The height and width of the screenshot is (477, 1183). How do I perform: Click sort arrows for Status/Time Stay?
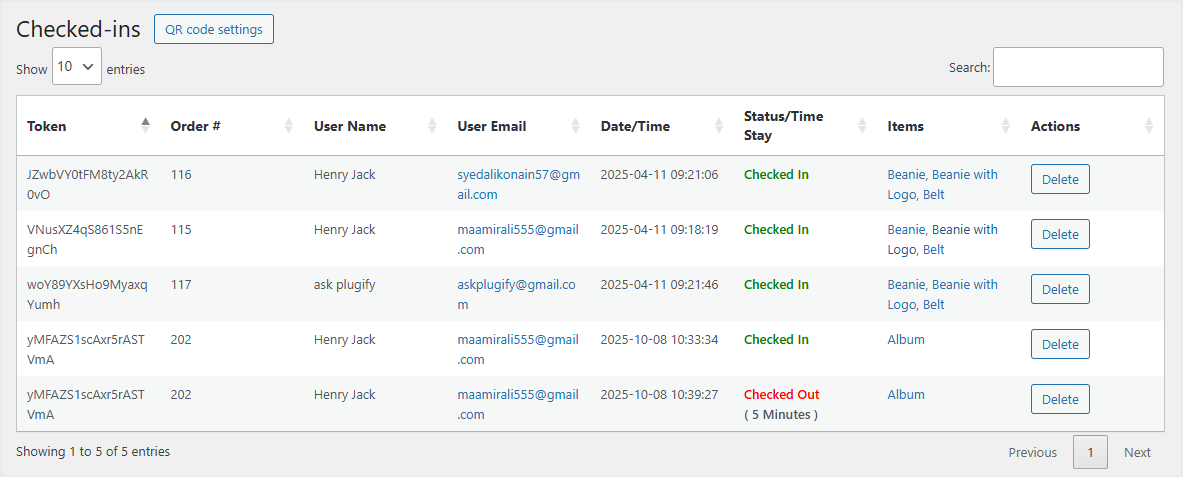click(x=863, y=126)
